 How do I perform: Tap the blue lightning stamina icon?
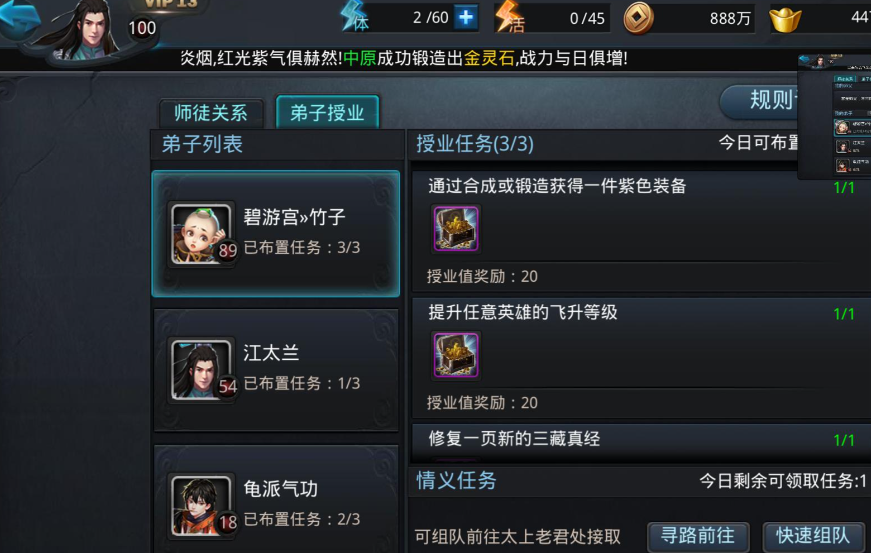coord(355,16)
